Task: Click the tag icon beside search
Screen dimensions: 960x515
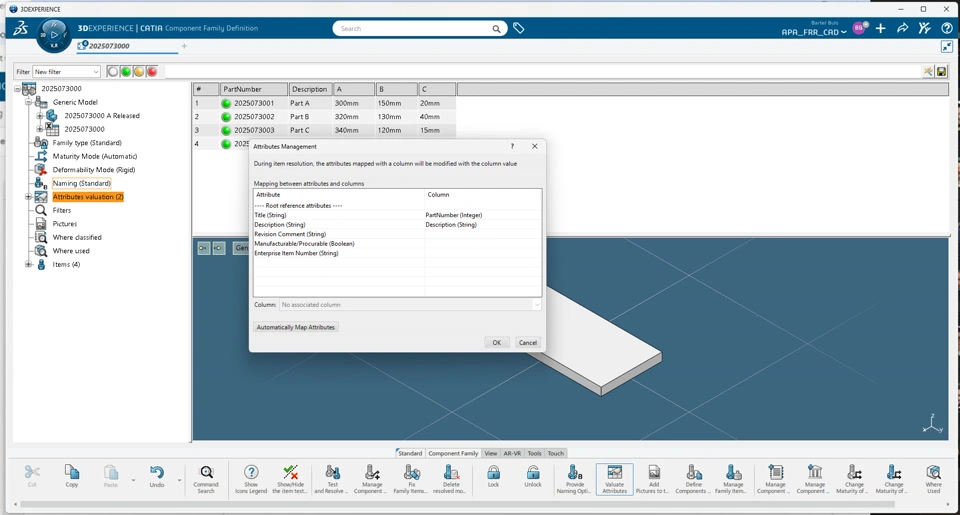Action: [519, 28]
